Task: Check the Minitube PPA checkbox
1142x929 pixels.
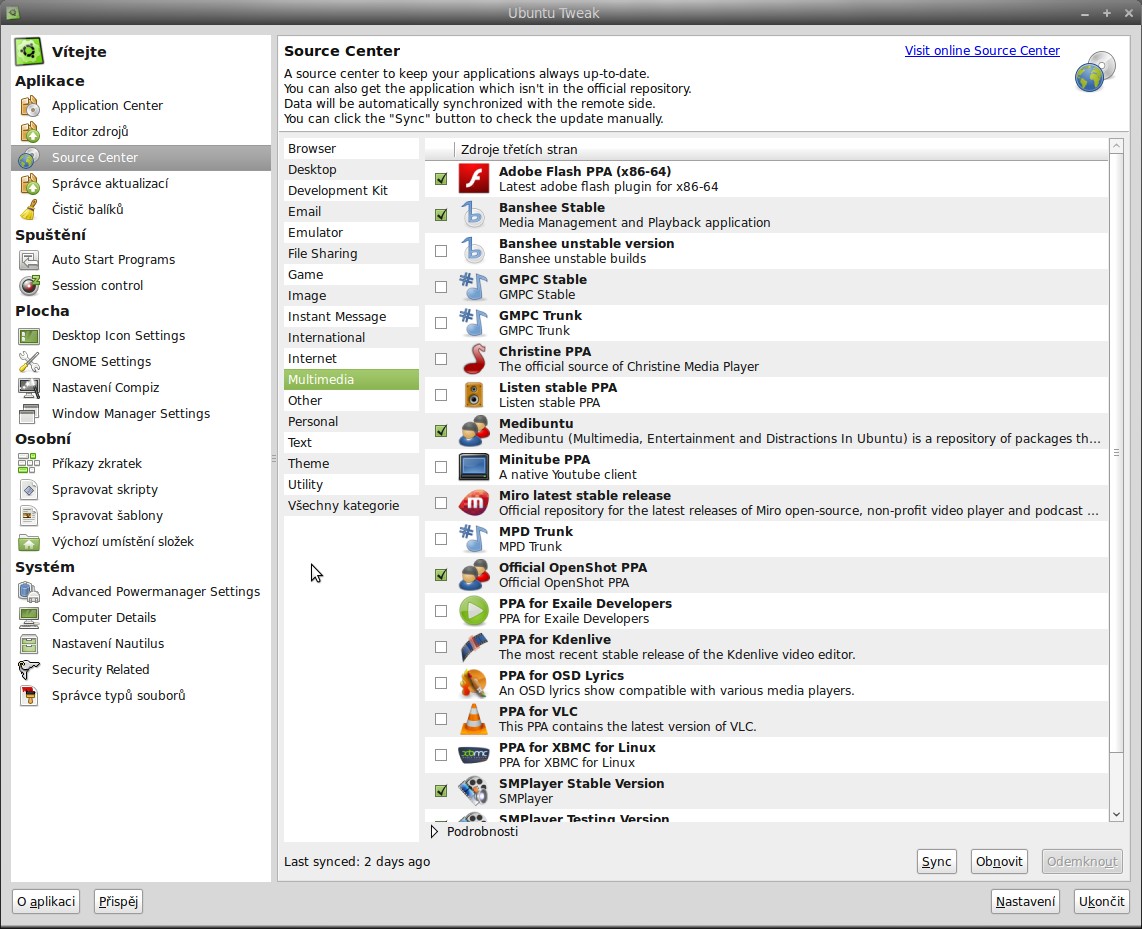Action: click(x=441, y=467)
